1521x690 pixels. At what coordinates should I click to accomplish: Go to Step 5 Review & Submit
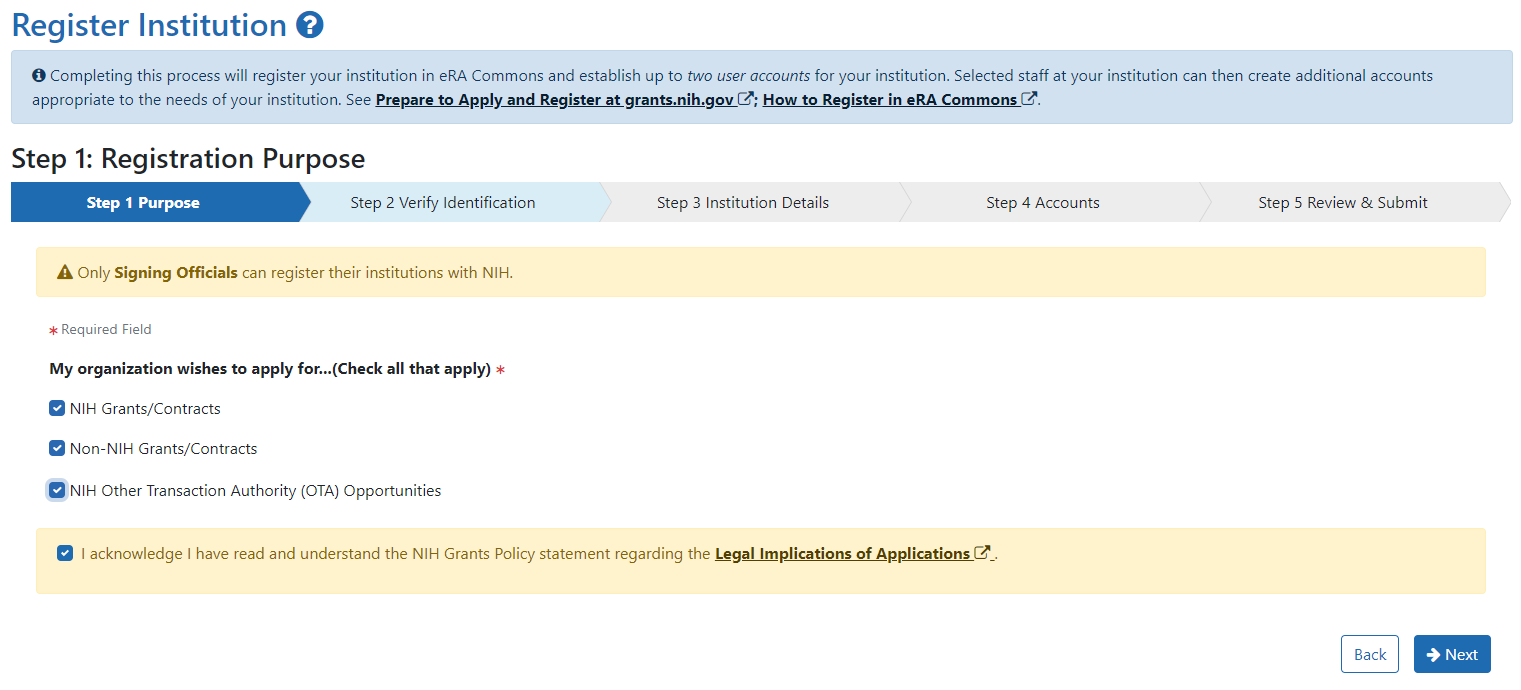[x=1342, y=202]
